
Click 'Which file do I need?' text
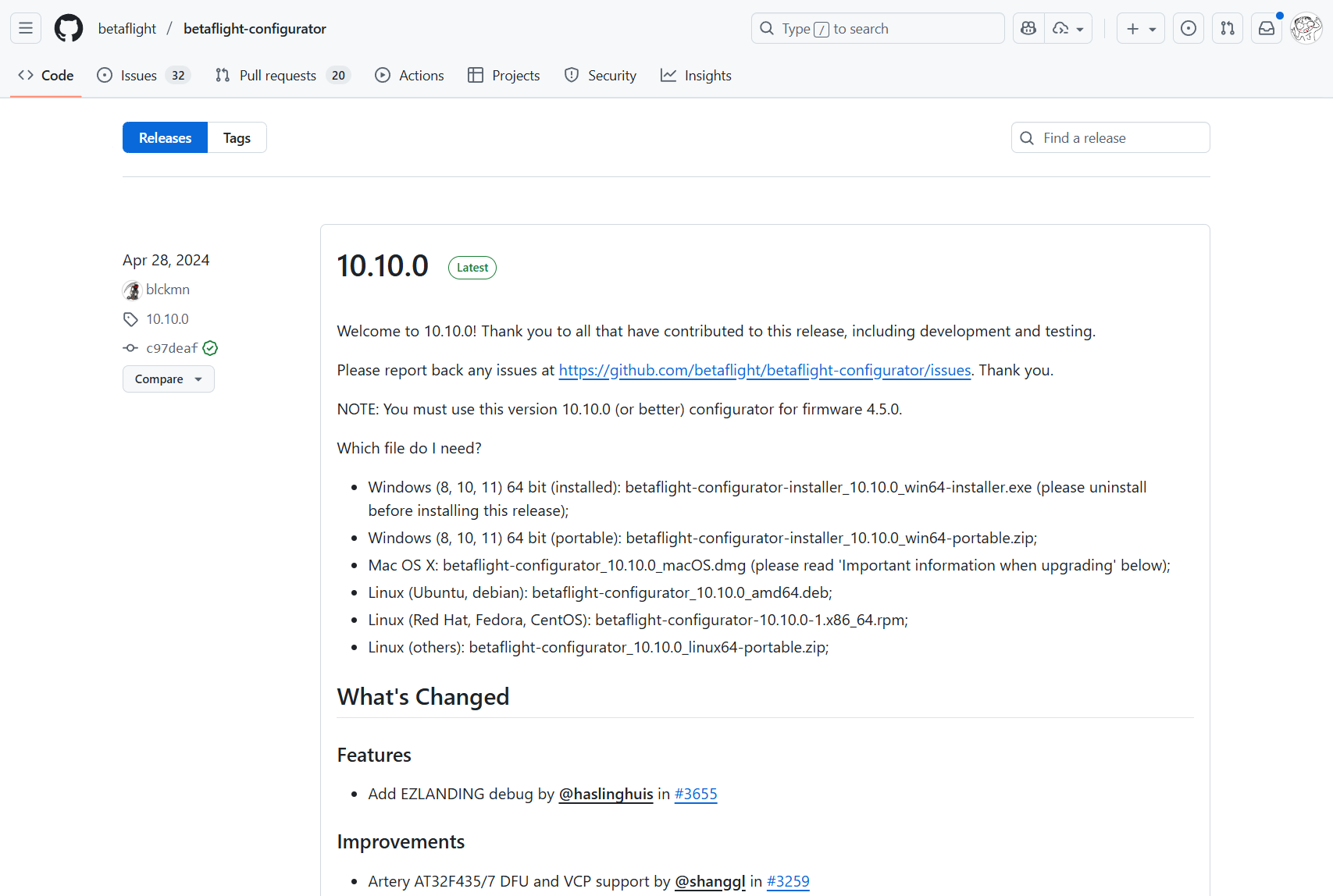point(409,448)
